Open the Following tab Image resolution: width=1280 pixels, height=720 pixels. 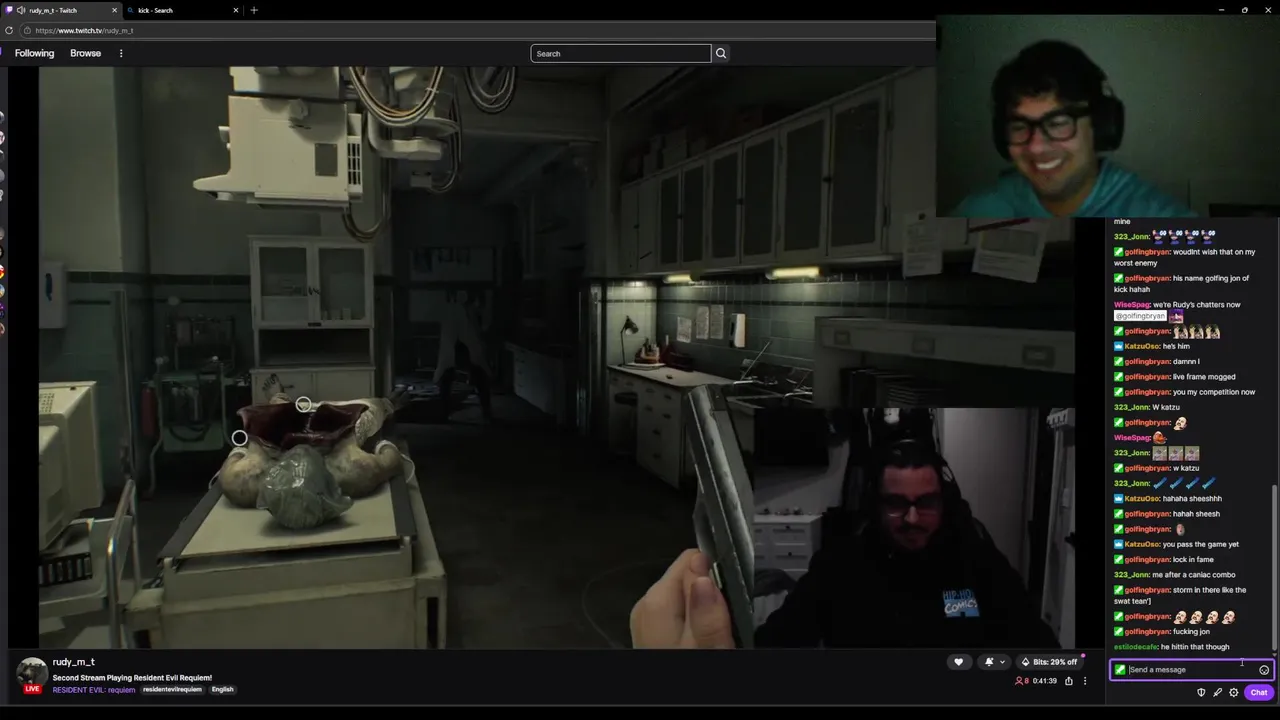(x=34, y=53)
